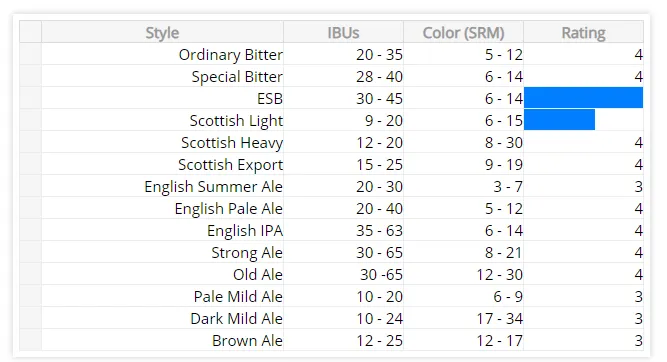This screenshot has width=667, height=362.
Task: Select the Brown Ale style cell
Action: coord(162,340)
